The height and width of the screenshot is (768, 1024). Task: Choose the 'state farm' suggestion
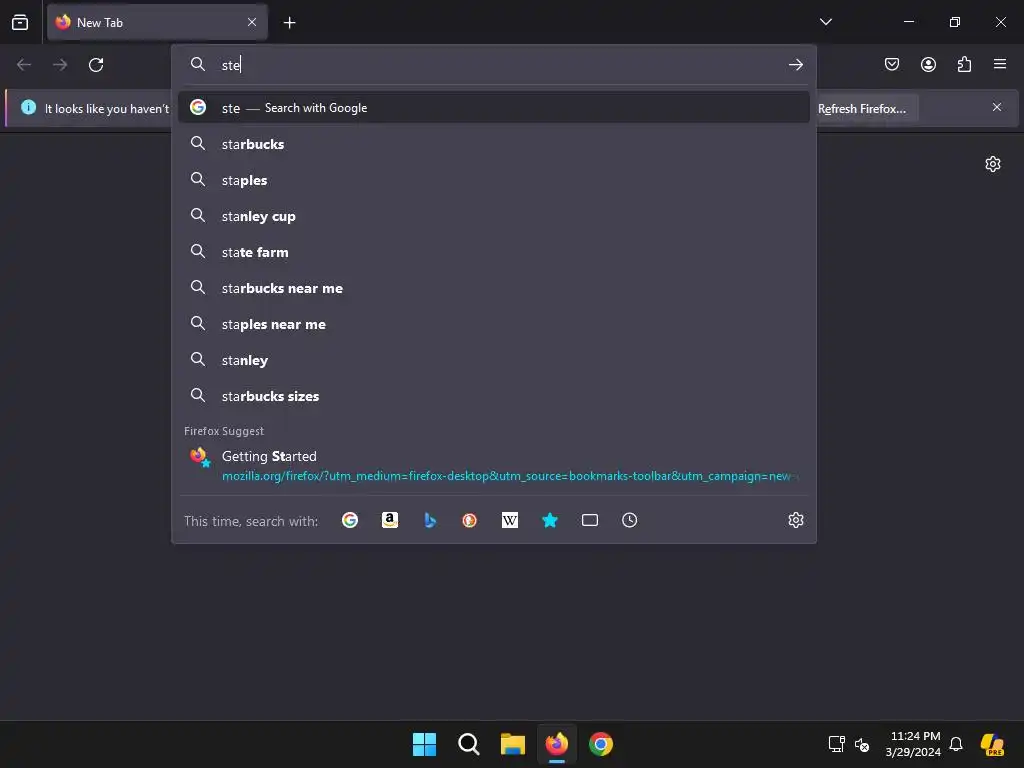click(494, 251)
